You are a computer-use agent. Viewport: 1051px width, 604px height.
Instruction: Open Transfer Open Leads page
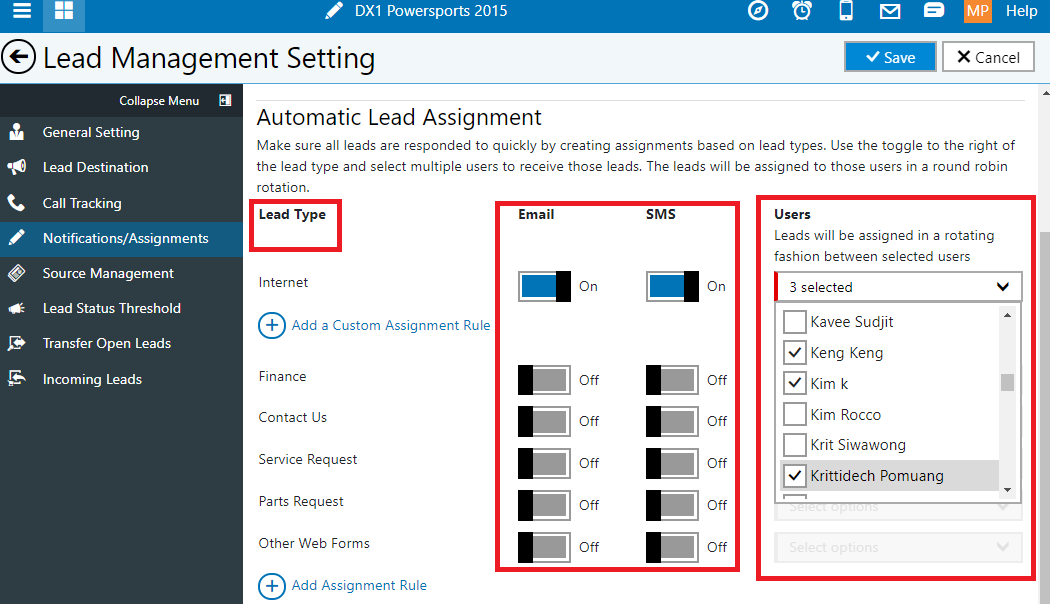pos(121,343)
